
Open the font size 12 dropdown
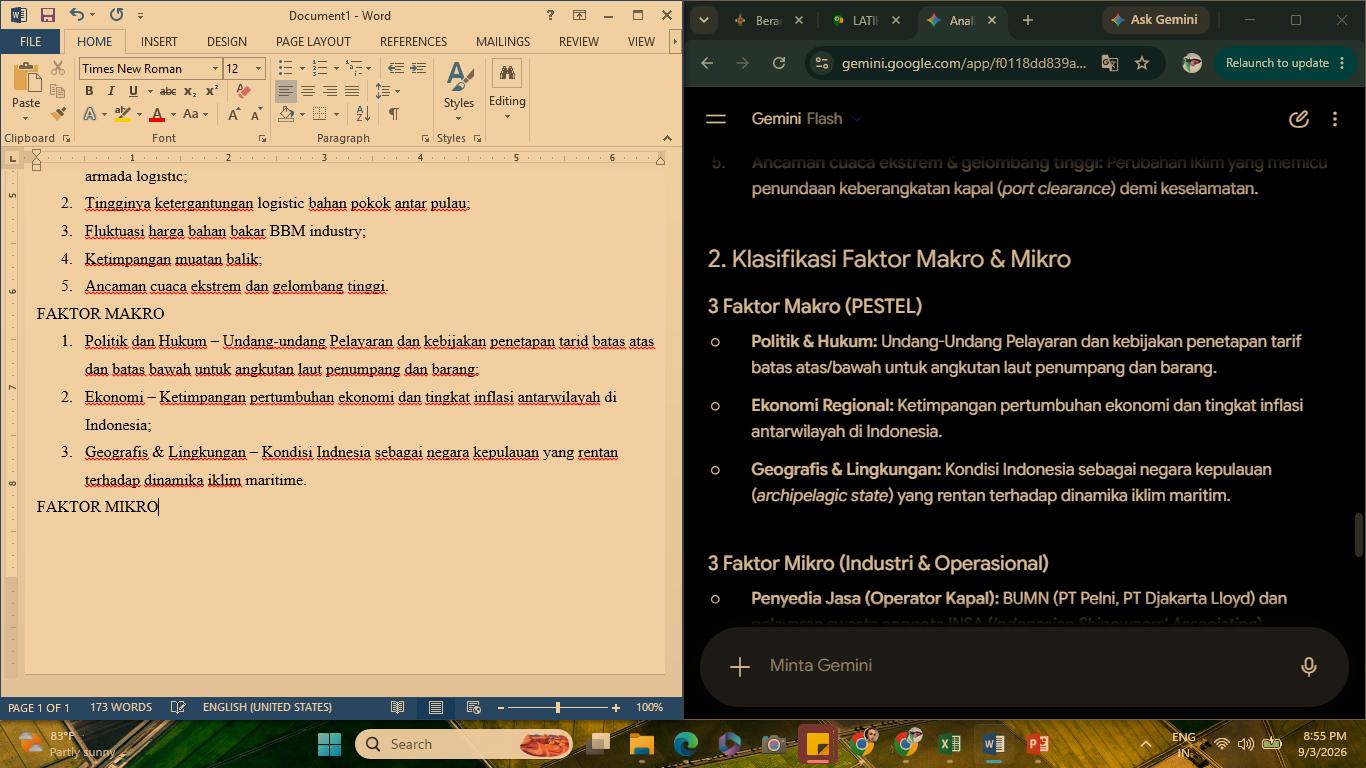click(x=258, y=69)
